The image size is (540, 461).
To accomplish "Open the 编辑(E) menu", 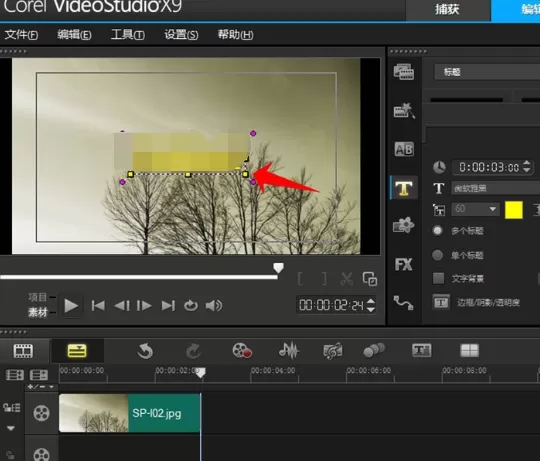I will (x=74, y=35).
